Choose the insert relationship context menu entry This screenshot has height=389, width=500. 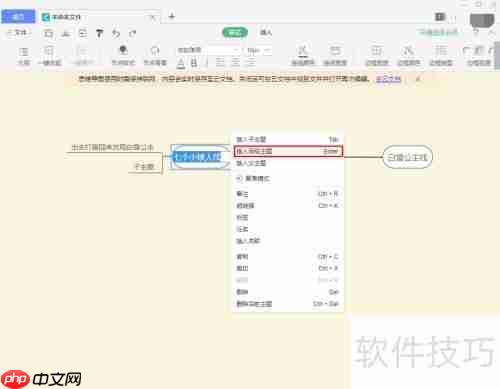pyautogui.click(x=288, y=241)
